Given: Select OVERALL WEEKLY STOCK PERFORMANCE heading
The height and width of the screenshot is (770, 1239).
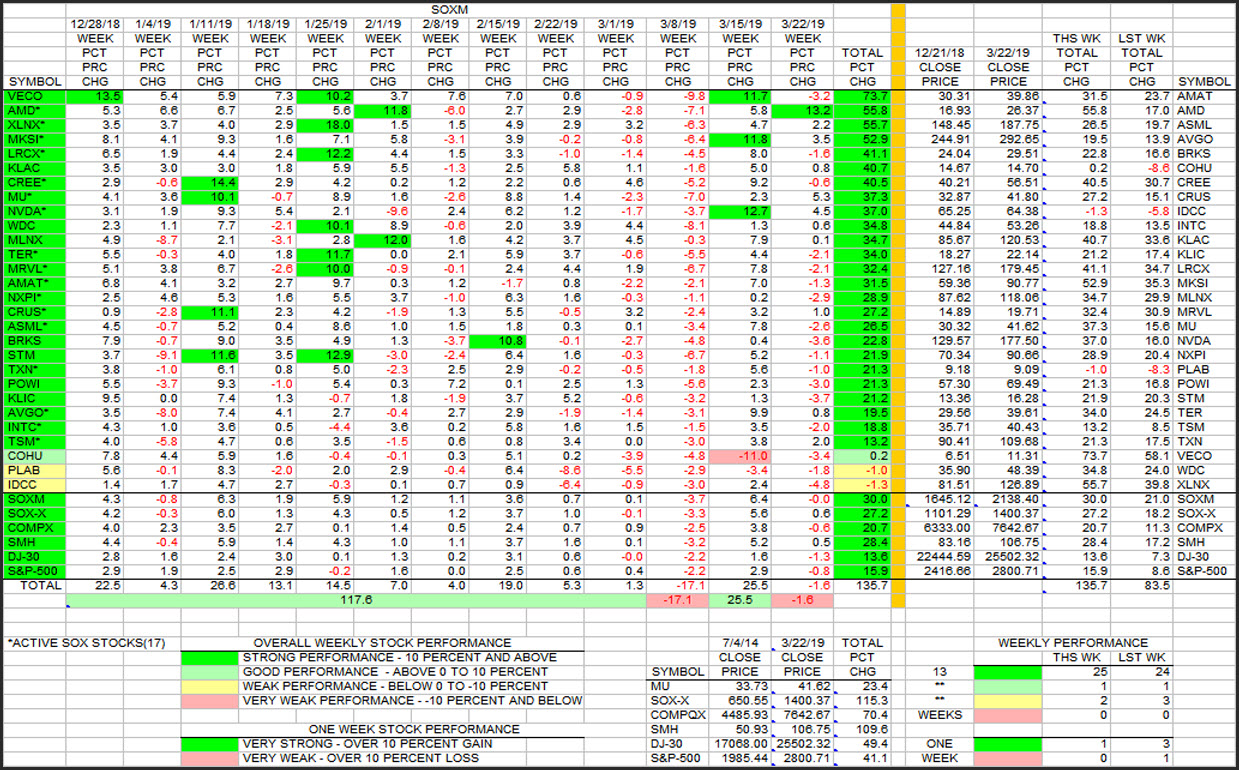Looking at the screenshot, I should click(382, 643).
